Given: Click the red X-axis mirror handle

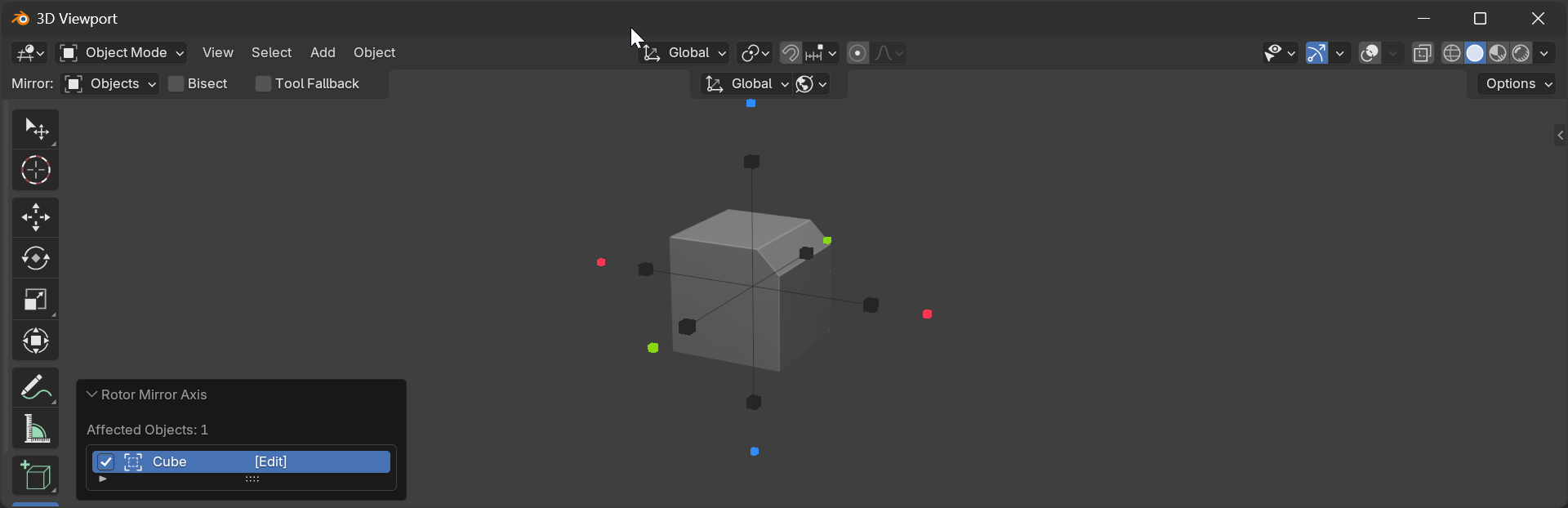Looking at the screenshot, I should pos(927,314).
